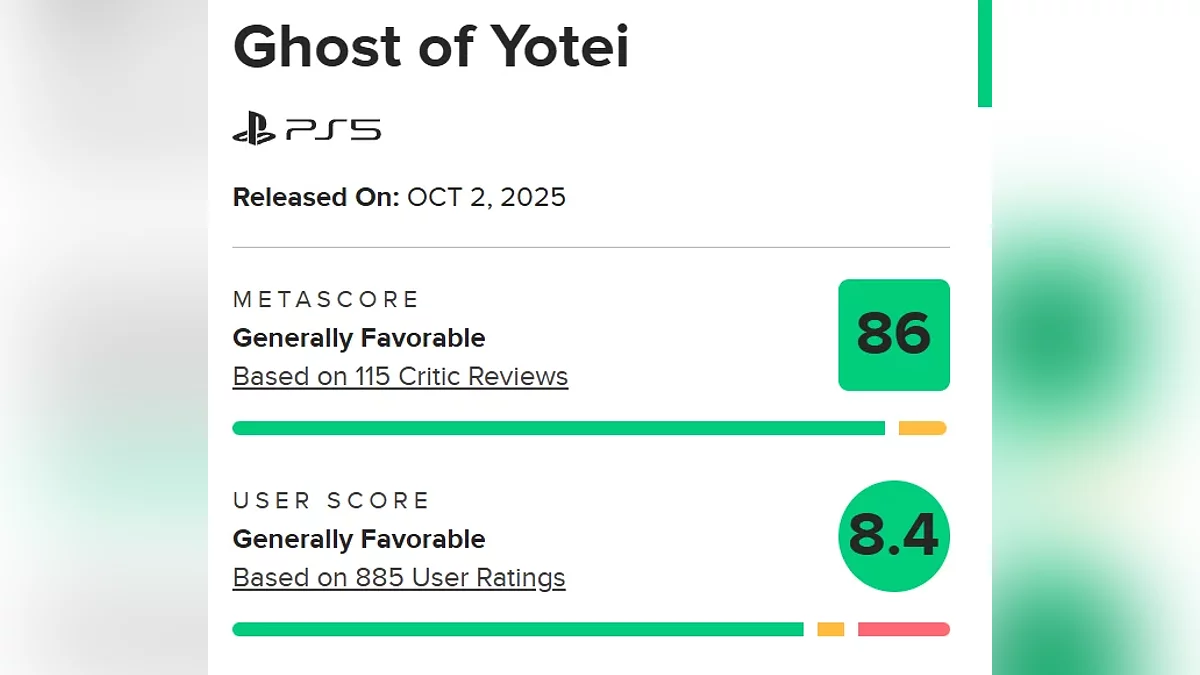Click the OCT 2, 2025 release date
The width and height of the screenshot is (1200, 675).
pos(486,197)
